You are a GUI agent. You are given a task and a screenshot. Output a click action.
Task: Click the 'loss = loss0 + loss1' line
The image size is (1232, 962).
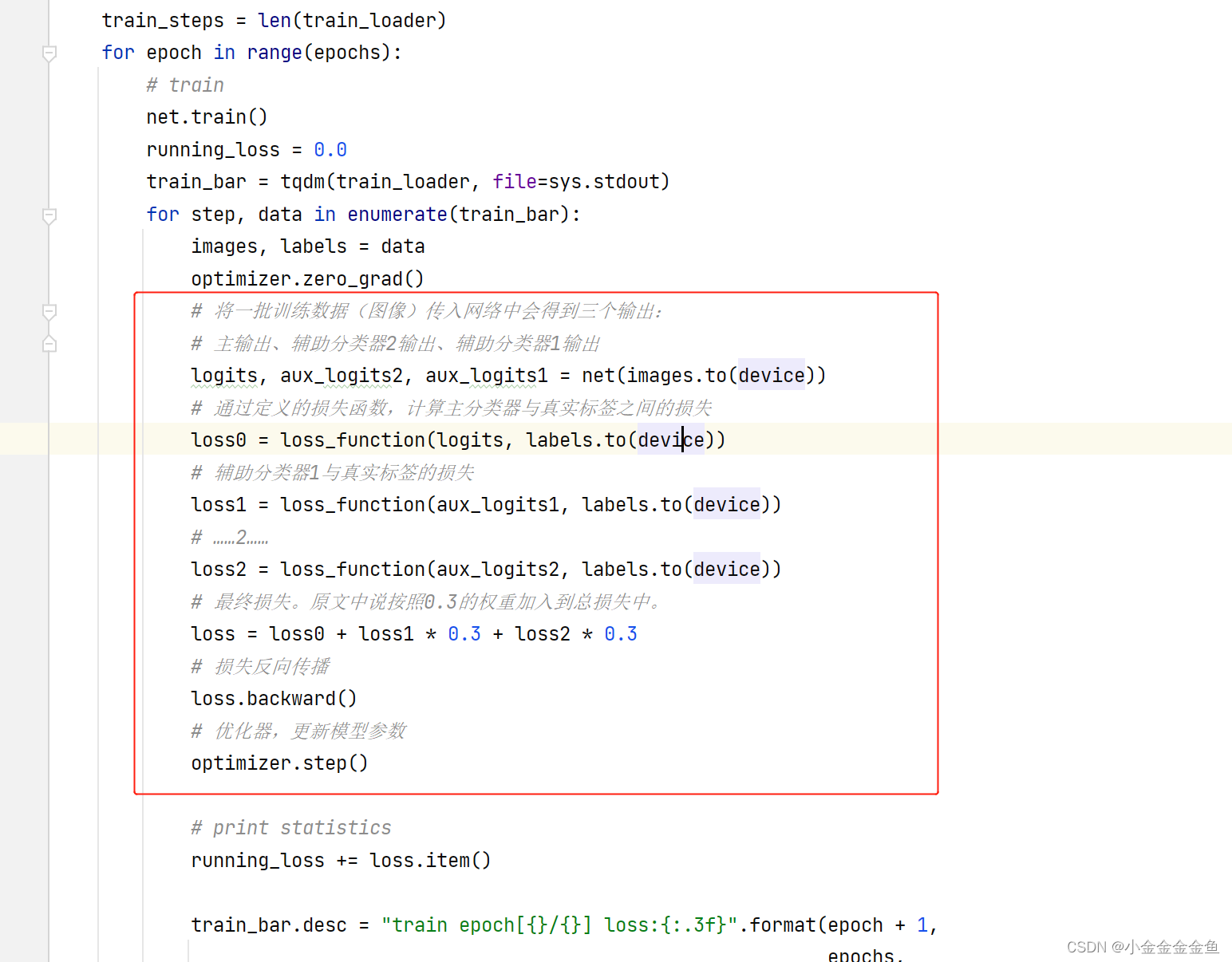[x=414, y=634]
